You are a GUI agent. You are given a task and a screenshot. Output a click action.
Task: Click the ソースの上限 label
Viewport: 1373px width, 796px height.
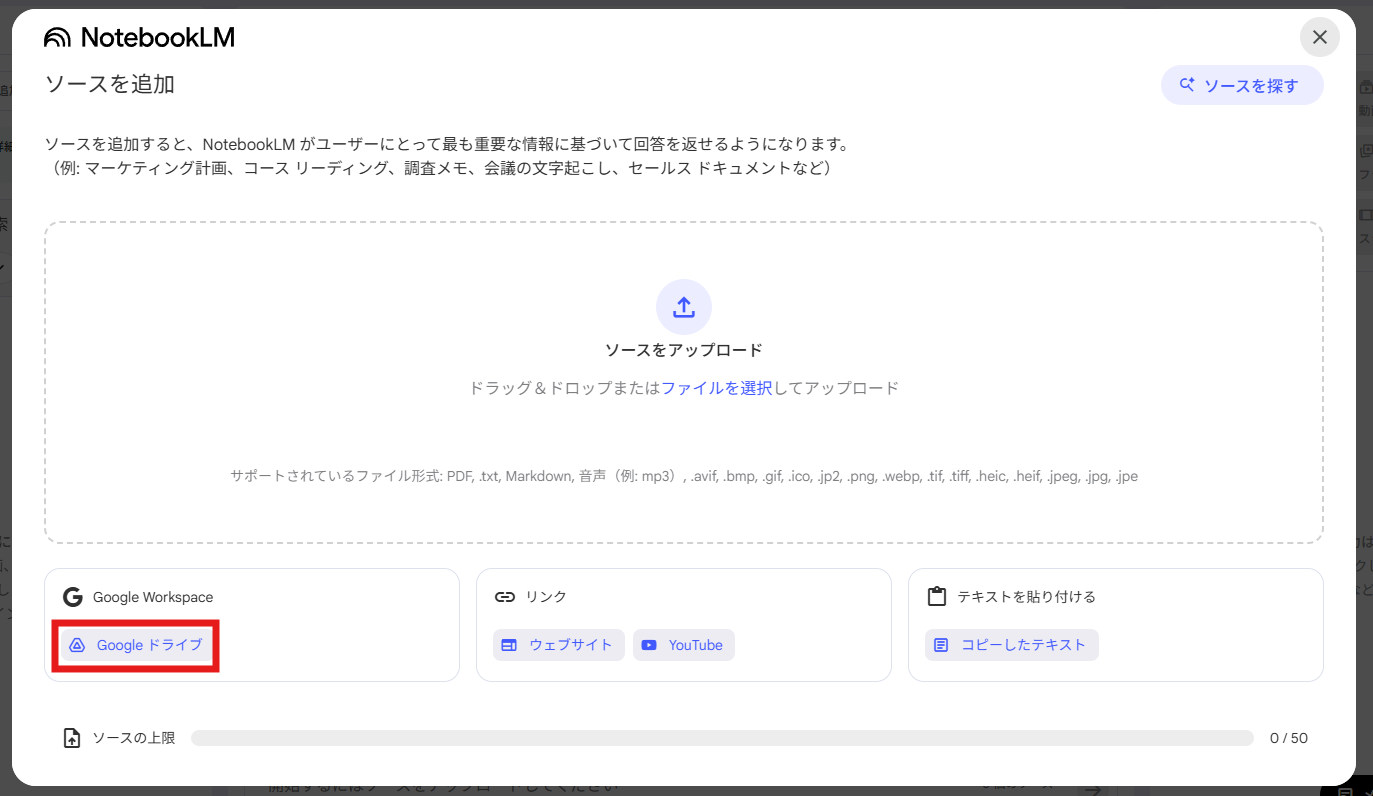pyautogui.click(x=134, y=738)
